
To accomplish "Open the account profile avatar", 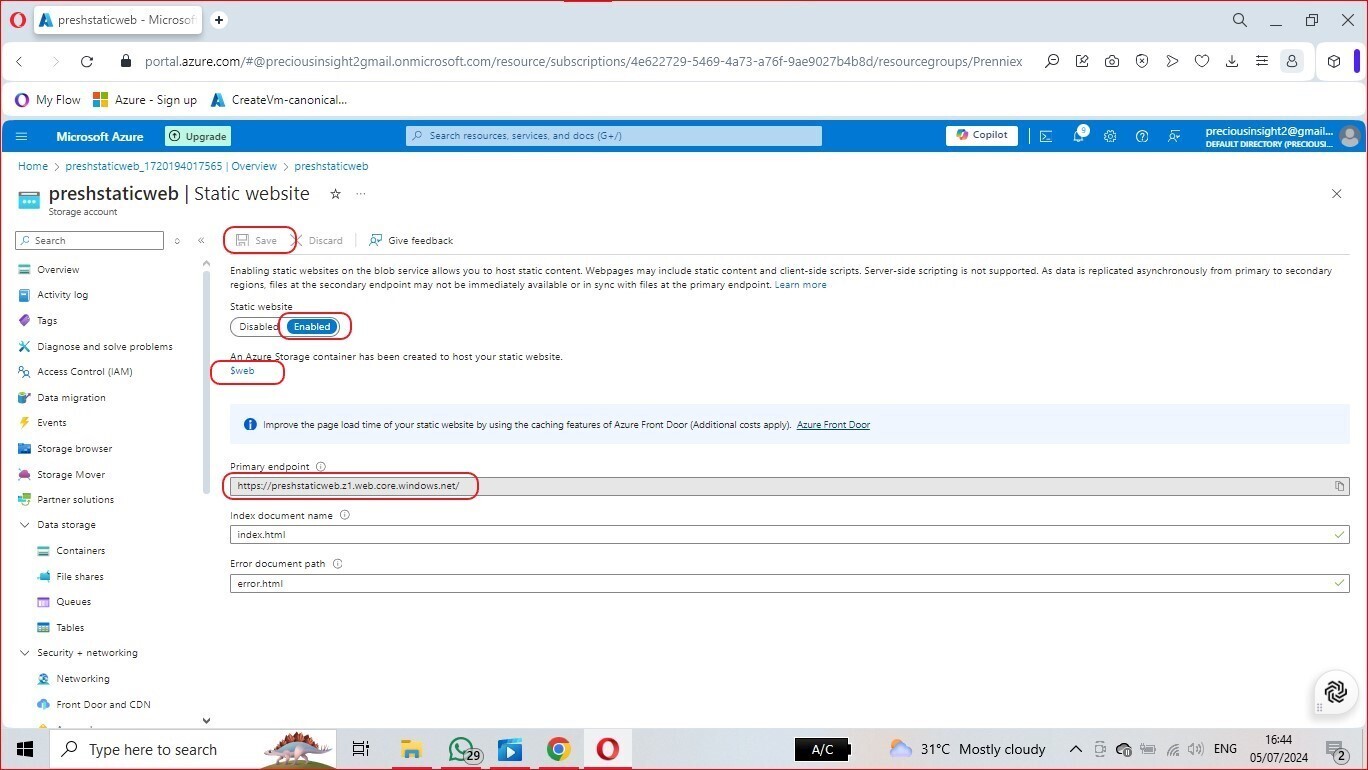I will point(1350,136).
